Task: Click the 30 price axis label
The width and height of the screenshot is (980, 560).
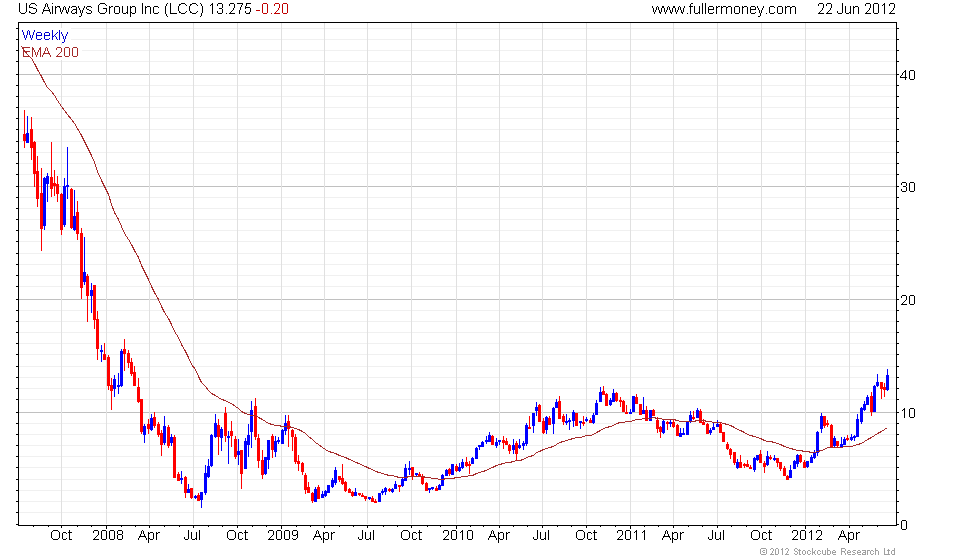Action: tap(908, 187)
